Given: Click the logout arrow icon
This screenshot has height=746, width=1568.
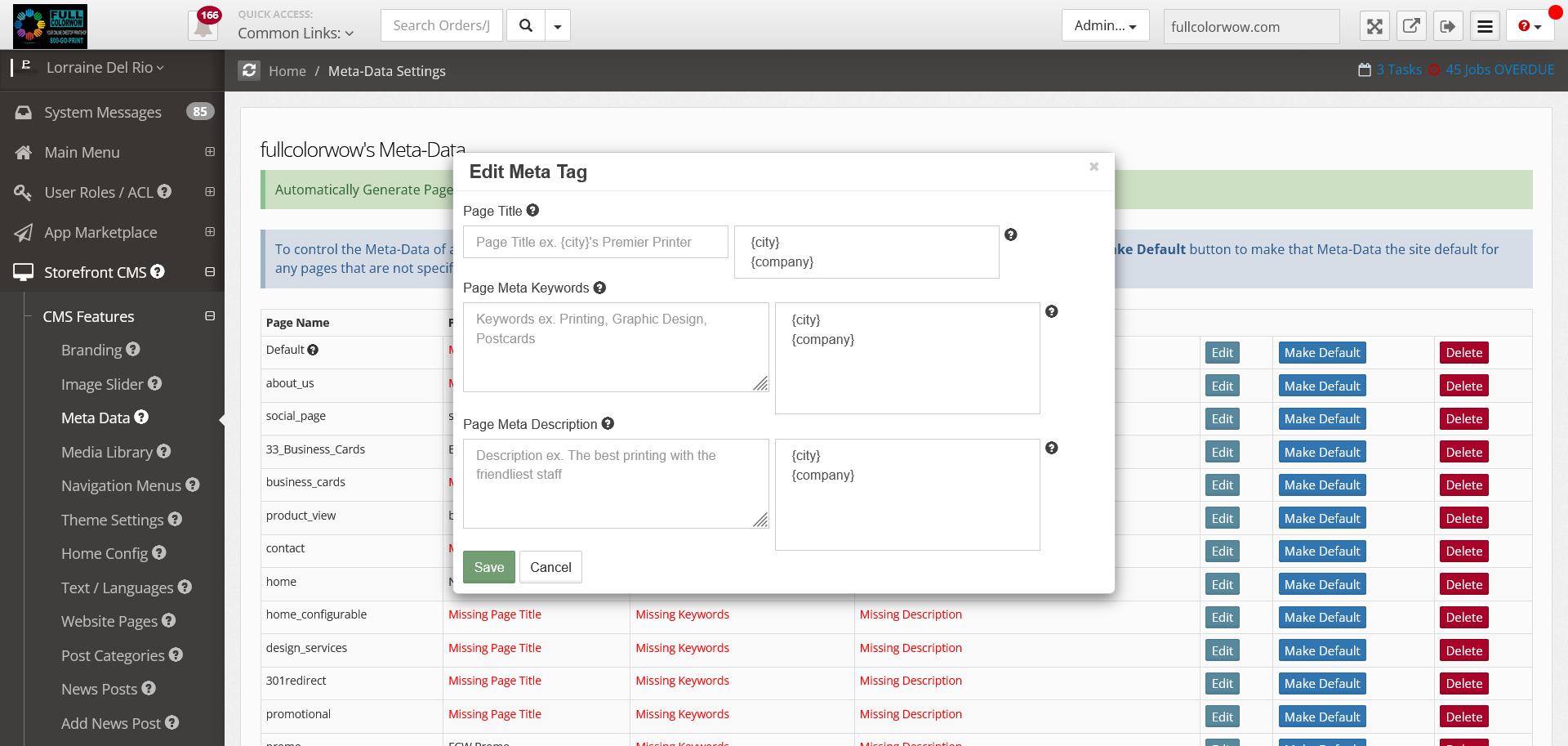Looking at the screenshot, I should tap(1447, 26).
